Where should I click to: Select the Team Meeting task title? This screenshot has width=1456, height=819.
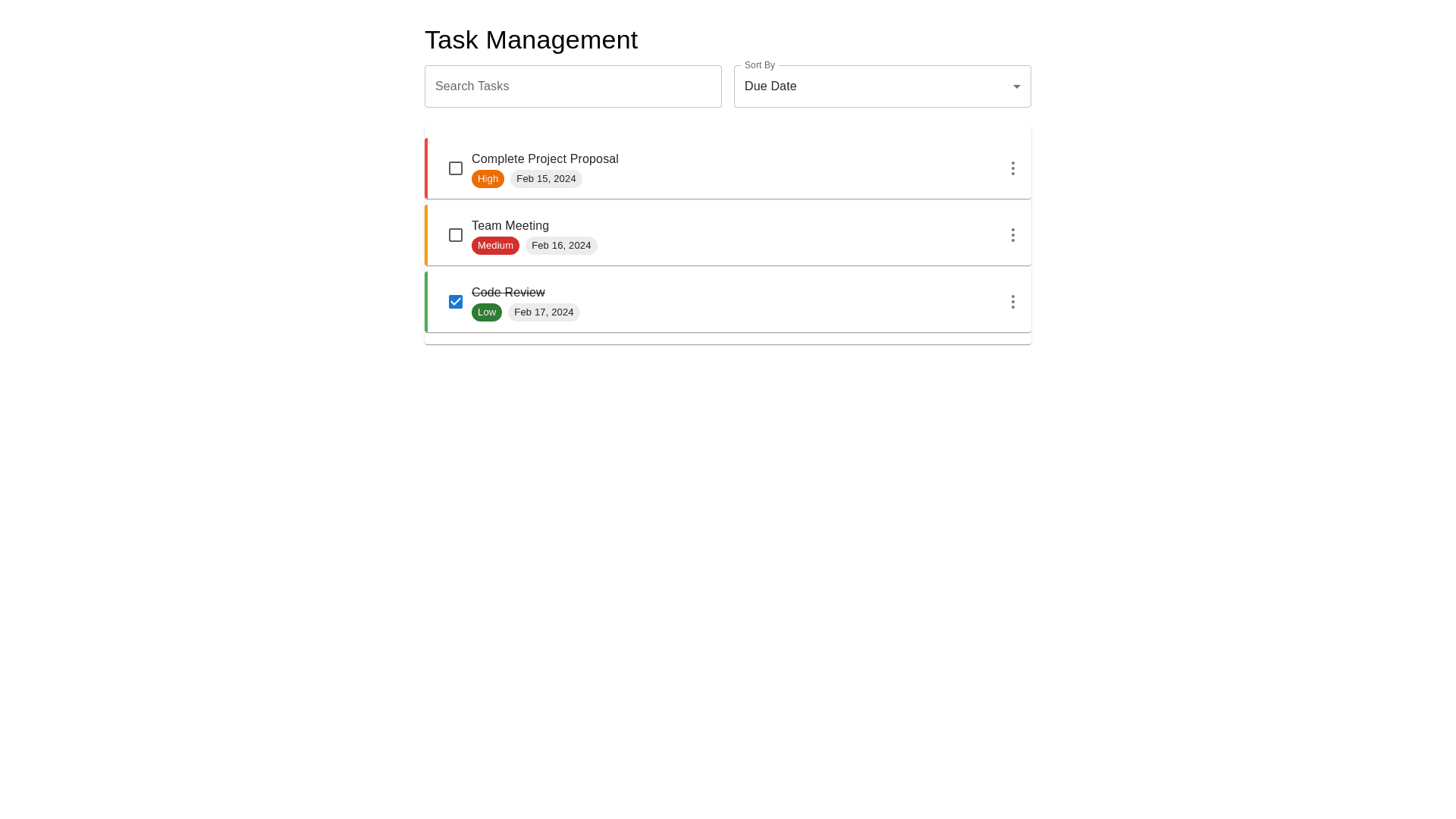pyautogui.click(x=510, y=226)
